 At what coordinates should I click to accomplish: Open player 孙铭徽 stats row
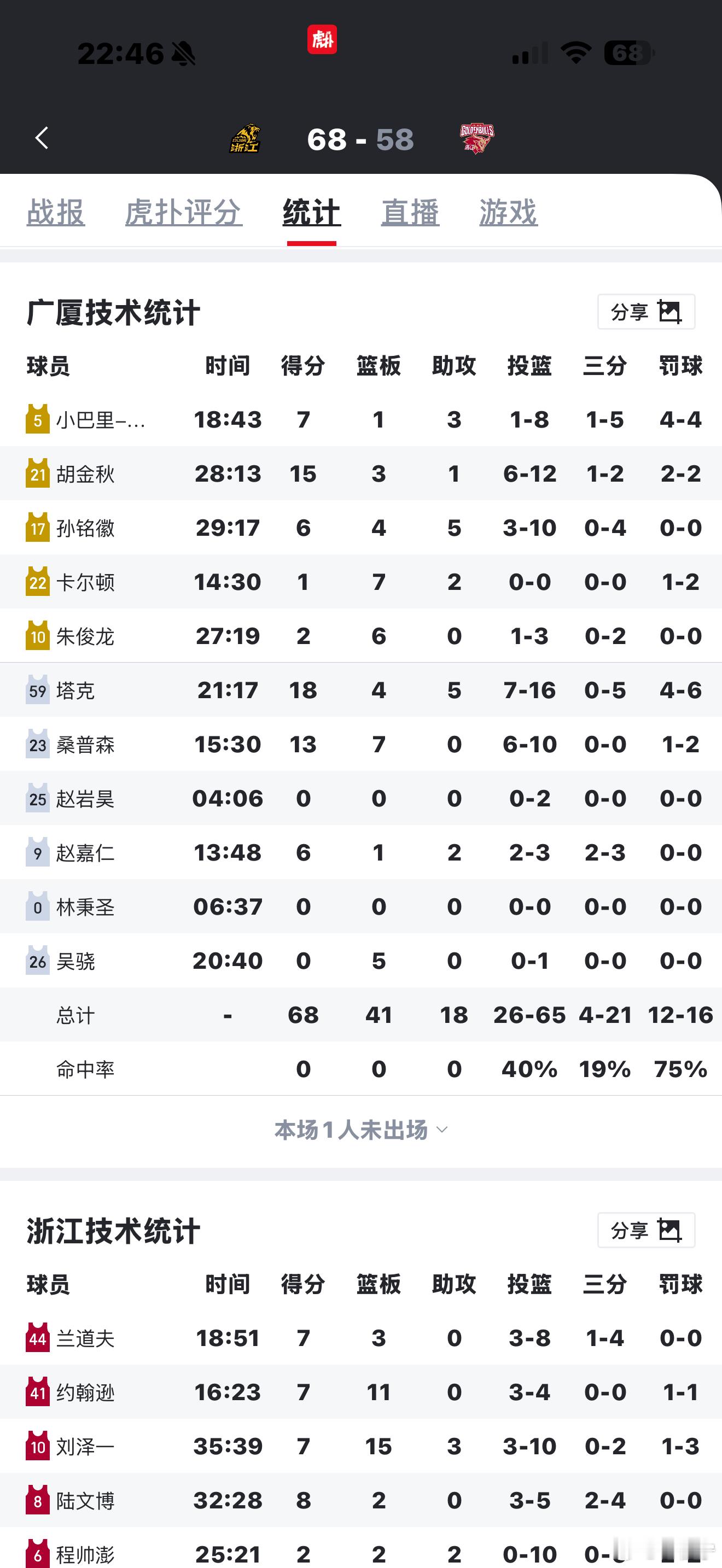85,528
